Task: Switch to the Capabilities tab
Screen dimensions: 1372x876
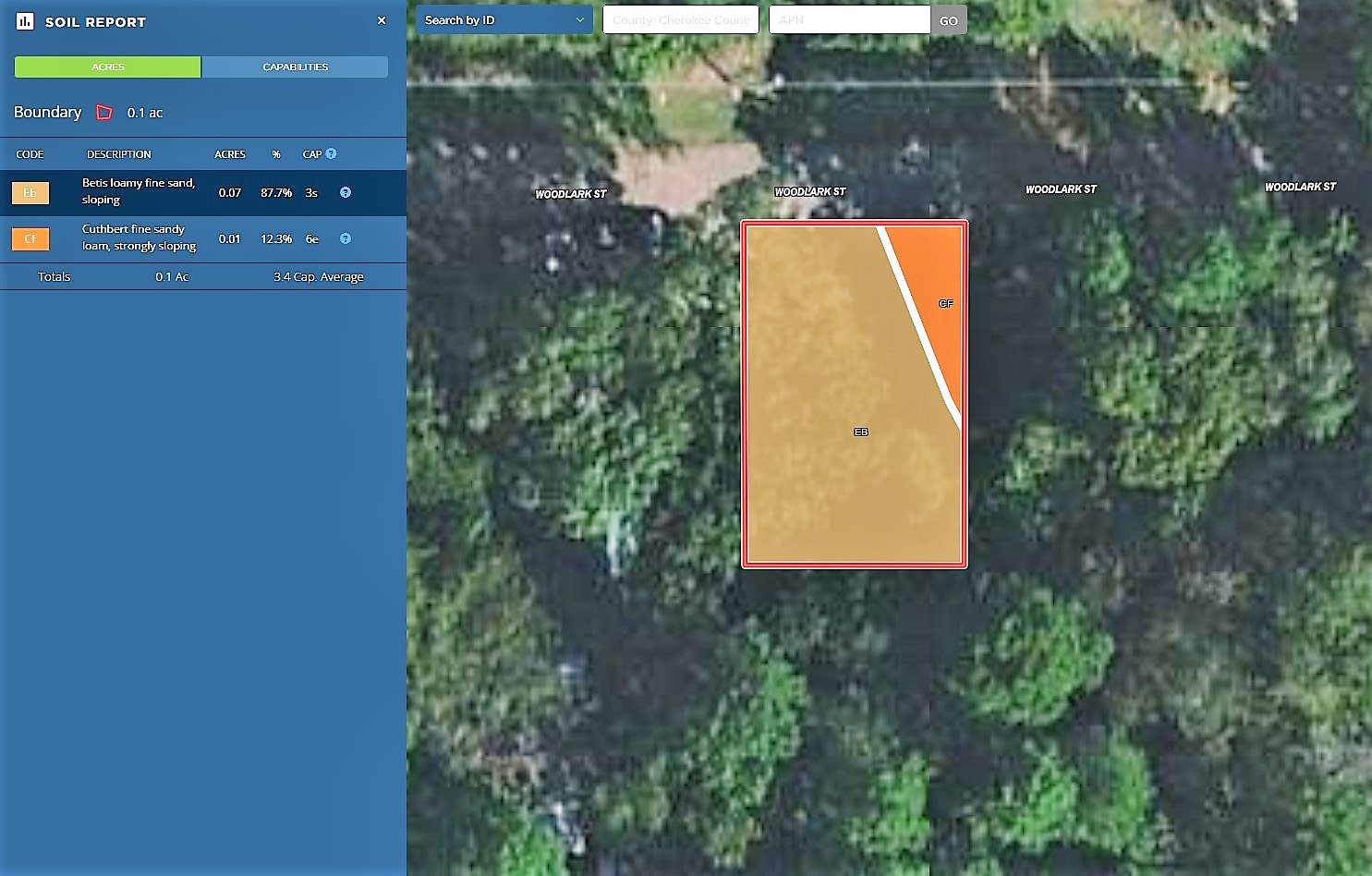Action: [x=295, y=67]
